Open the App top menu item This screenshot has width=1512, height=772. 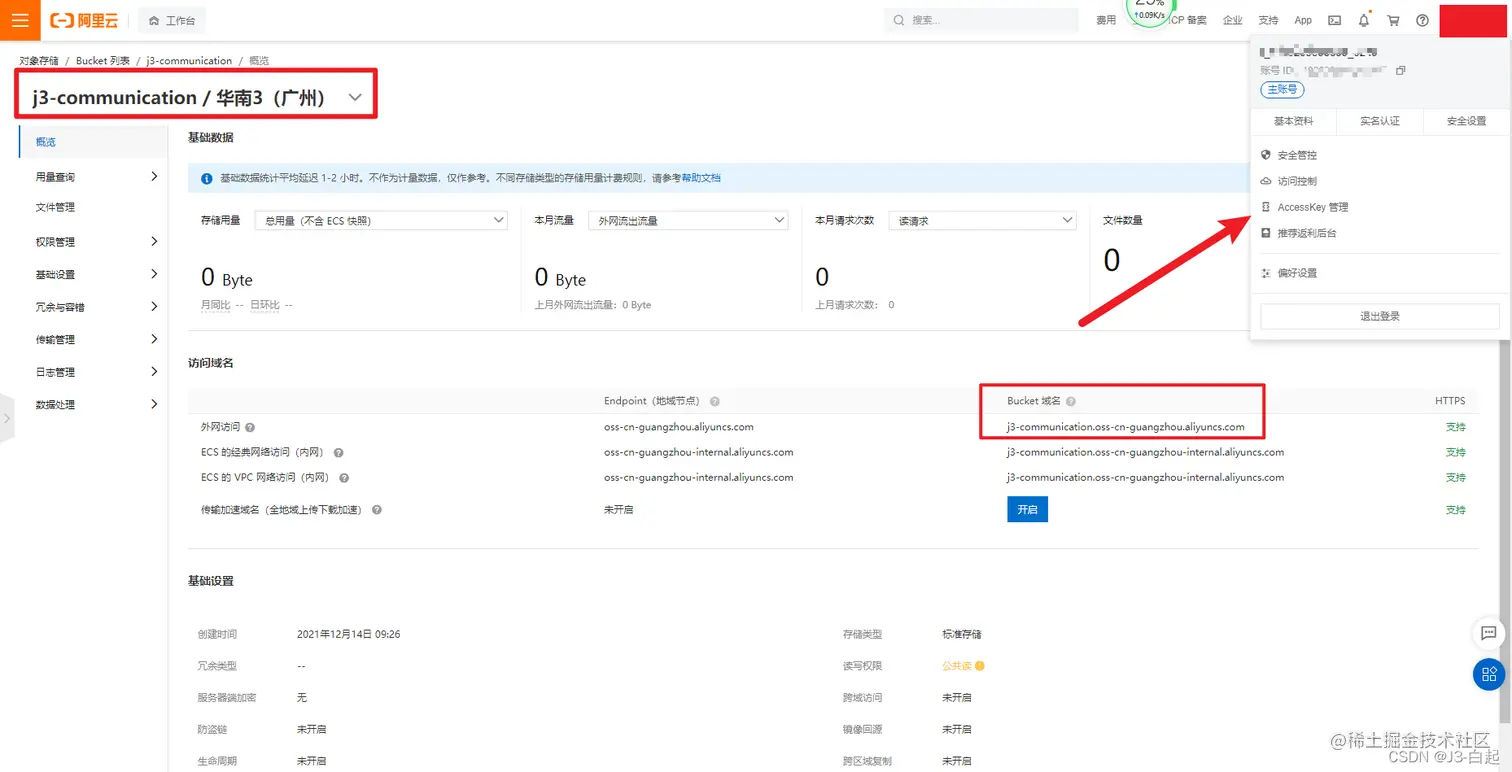1303,20
